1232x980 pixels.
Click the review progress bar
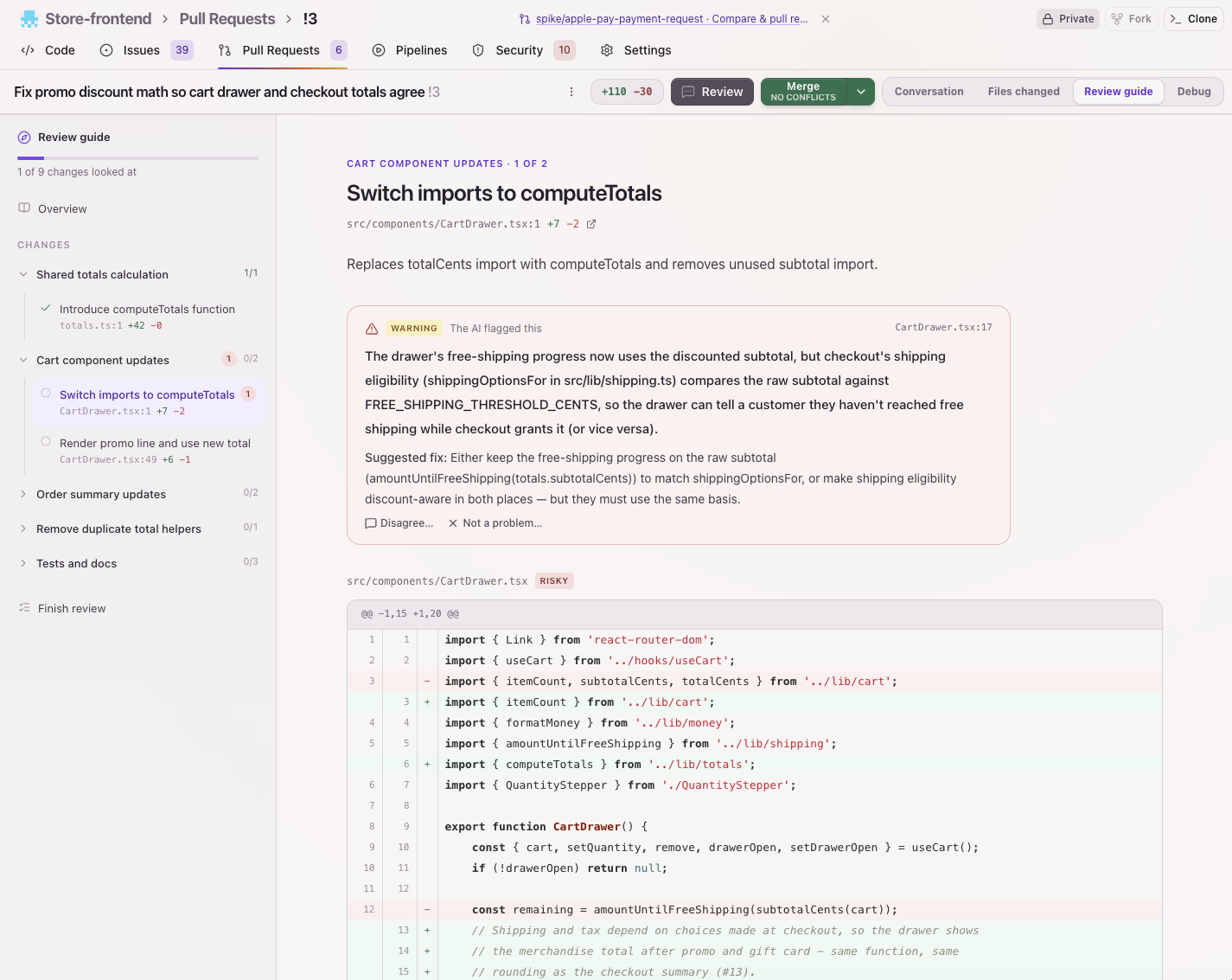point(137,158)
